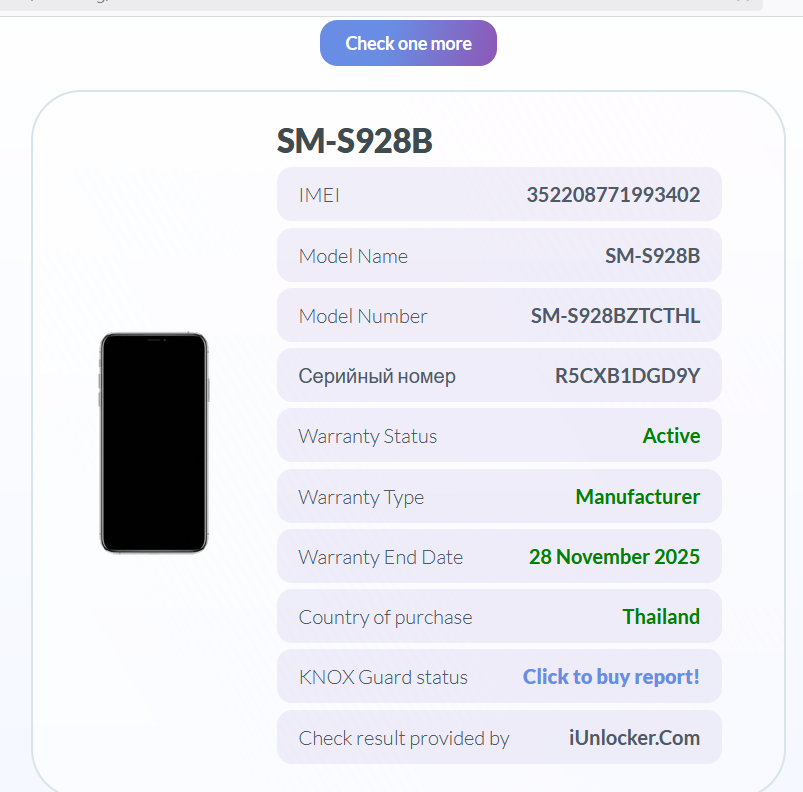
Task: Click the iUnlocker.Com provider text
Action: coord(635,738)
